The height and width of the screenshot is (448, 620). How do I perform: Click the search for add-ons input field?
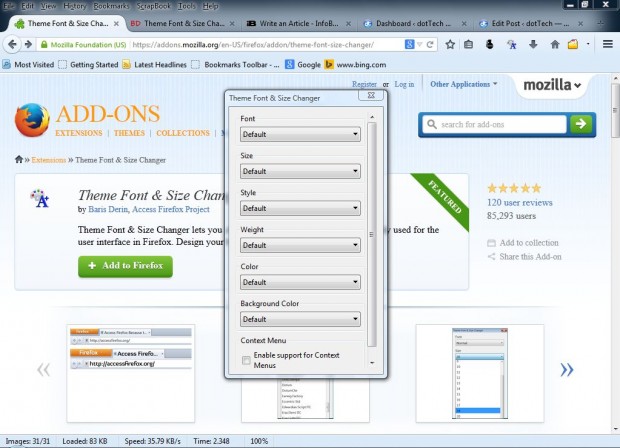tap(495, 124)
